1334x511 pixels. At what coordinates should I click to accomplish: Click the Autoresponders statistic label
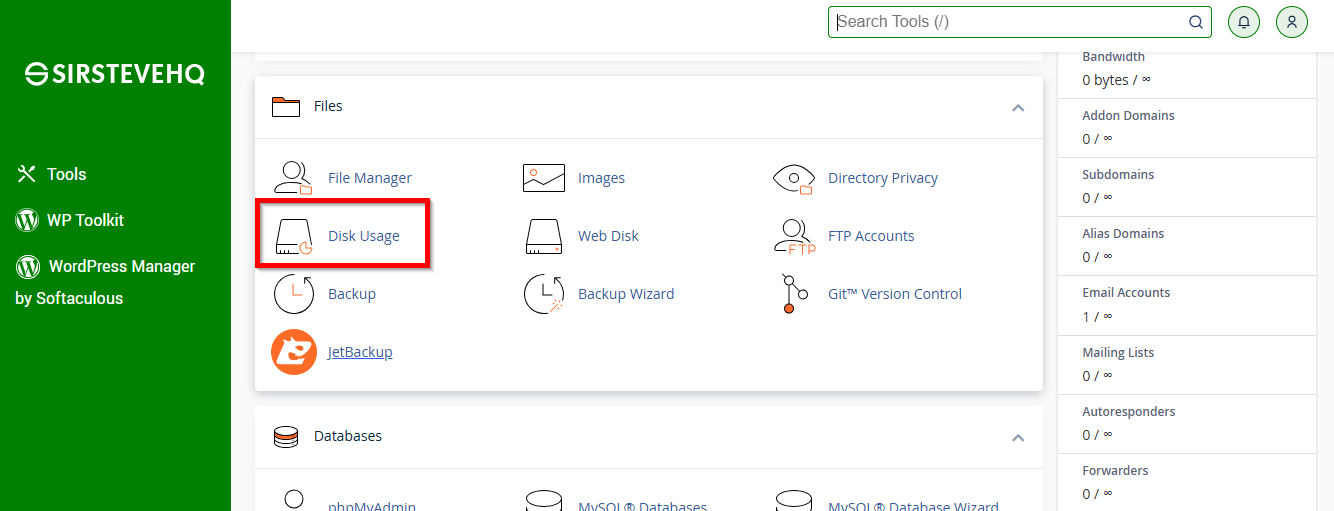point(1129,412)
